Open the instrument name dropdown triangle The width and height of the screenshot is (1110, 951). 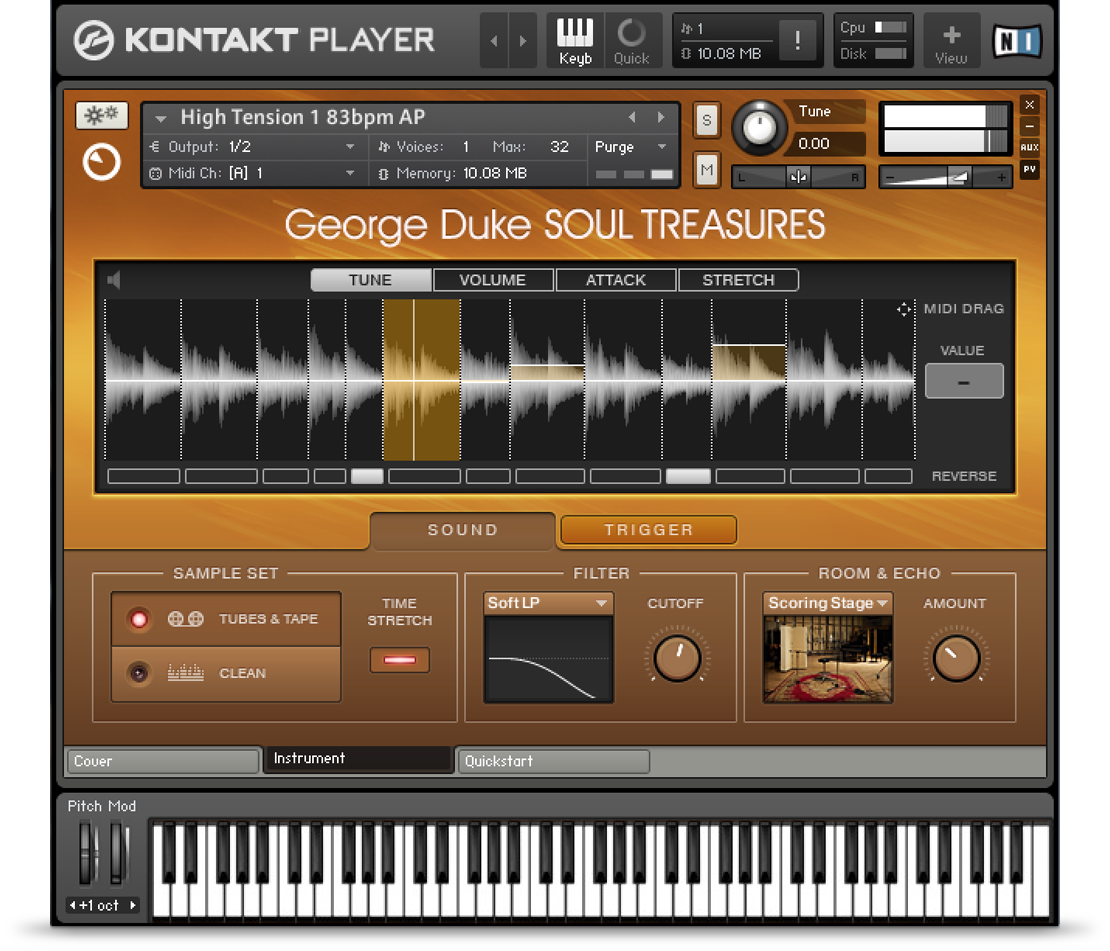(161, 119)
